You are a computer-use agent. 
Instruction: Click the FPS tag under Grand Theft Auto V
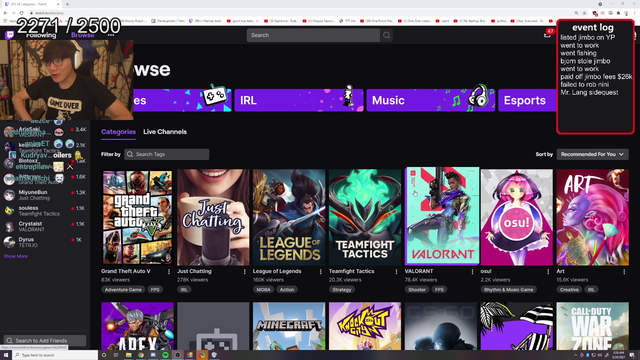[x=155, y=290]
